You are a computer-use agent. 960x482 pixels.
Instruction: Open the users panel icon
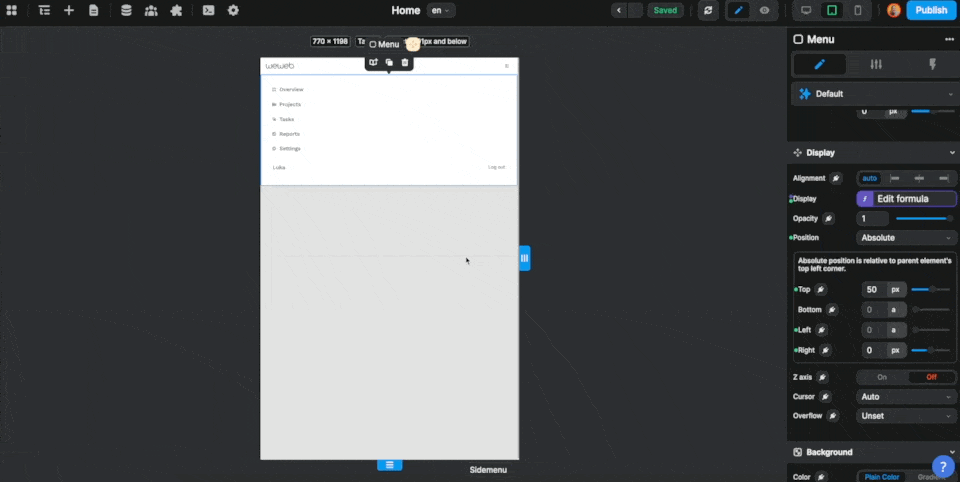click(x=151, y=10)
